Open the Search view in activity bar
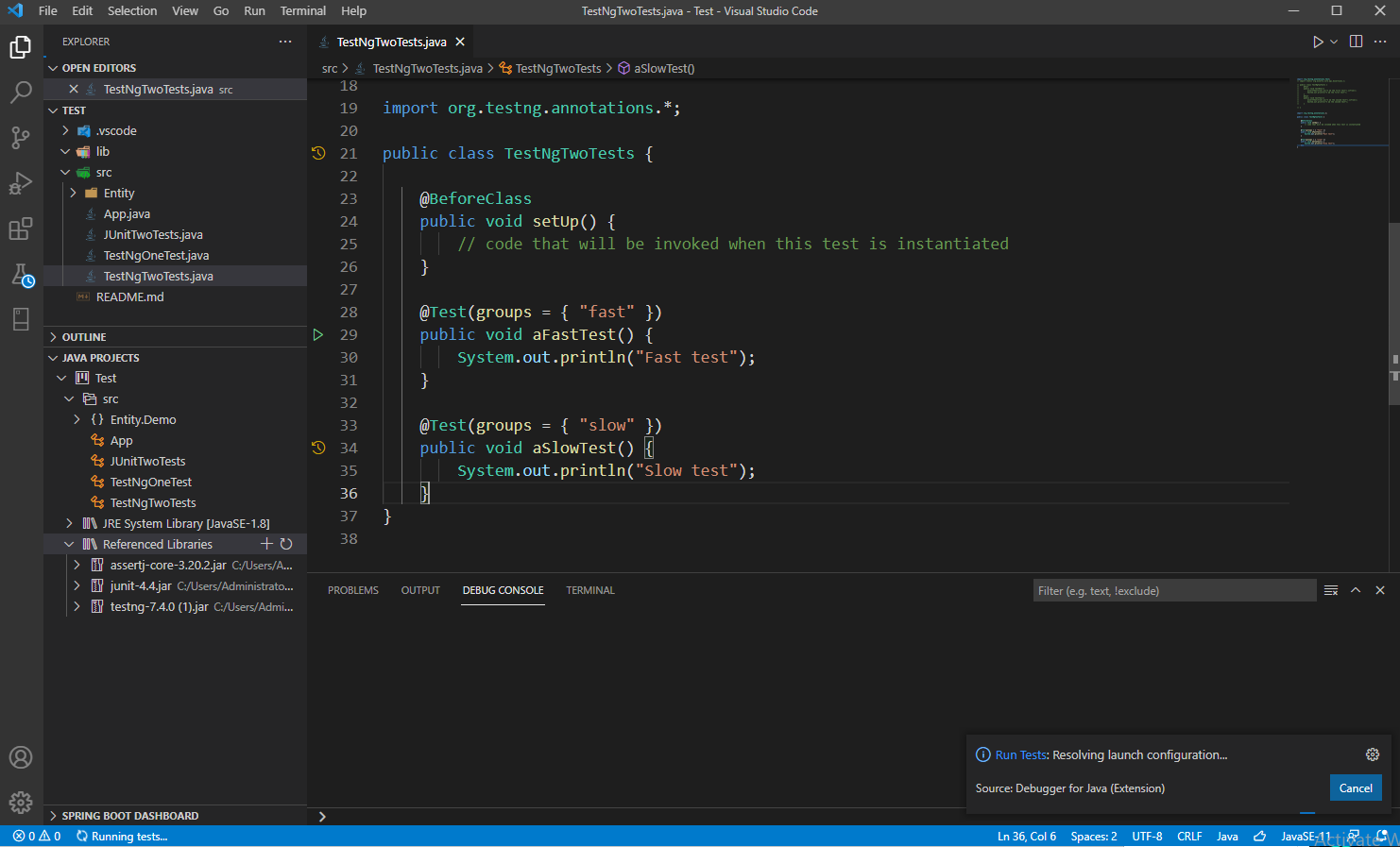This screenshot has width=1400, height=847. (x=21, y=93)
